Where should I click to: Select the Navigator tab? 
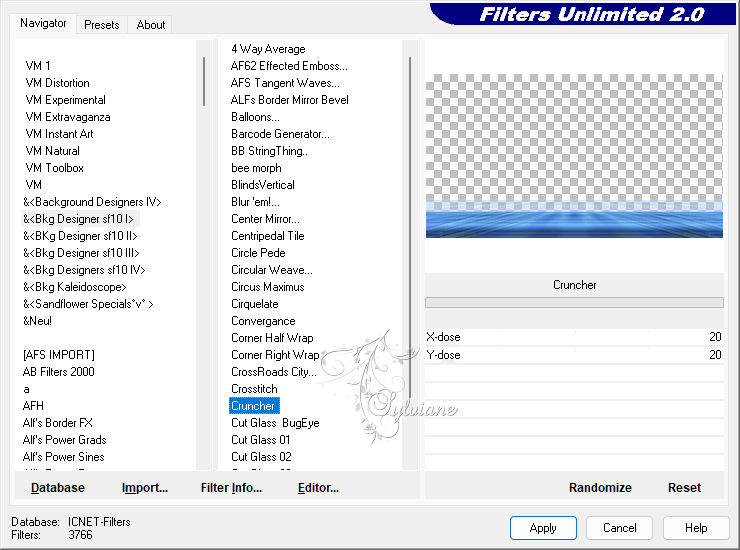click(x=43, y=23)
